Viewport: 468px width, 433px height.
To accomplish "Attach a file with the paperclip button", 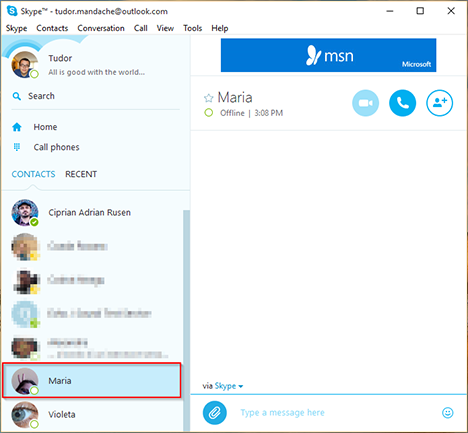I will coord(215,413).
